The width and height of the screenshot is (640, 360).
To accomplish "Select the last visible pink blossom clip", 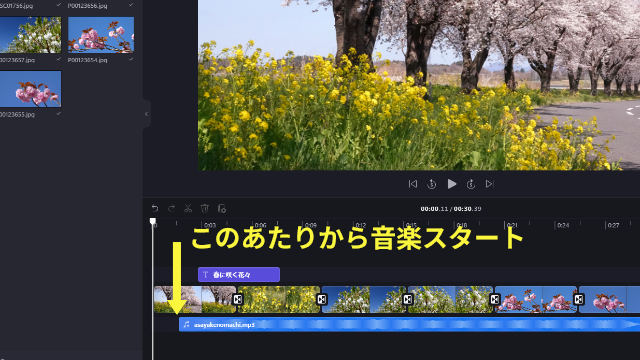I will tap(609, 300).
